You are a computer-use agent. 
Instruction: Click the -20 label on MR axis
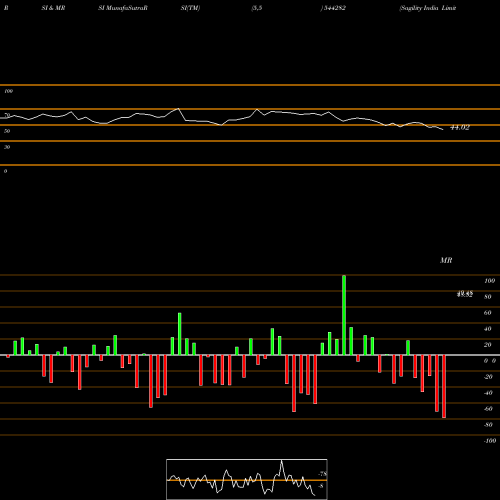[x=488, y=377]
